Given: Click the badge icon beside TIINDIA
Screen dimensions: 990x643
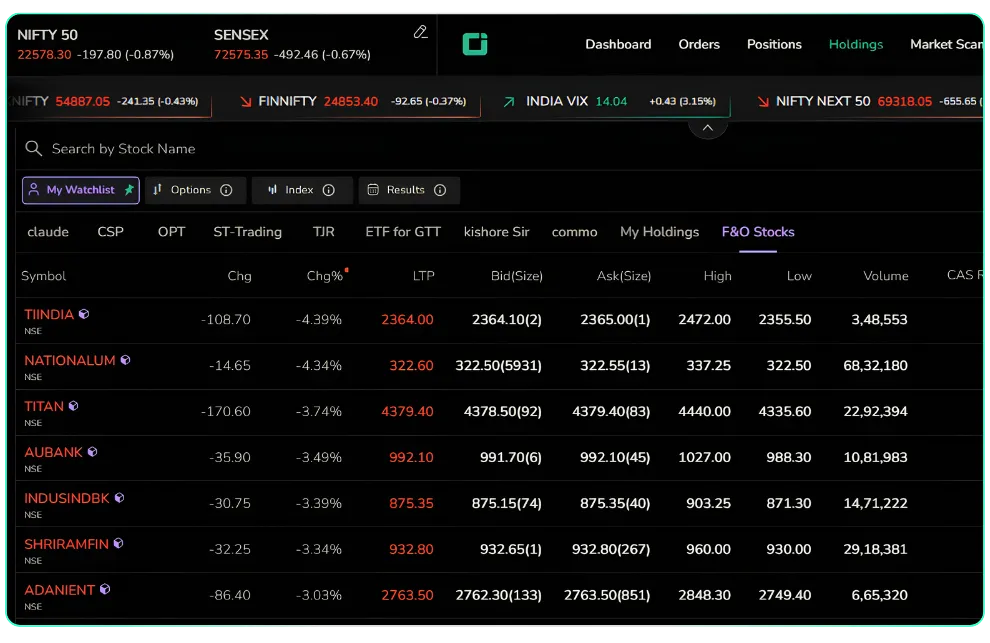Looking at the screenshot, I should [x=84, y=314].
